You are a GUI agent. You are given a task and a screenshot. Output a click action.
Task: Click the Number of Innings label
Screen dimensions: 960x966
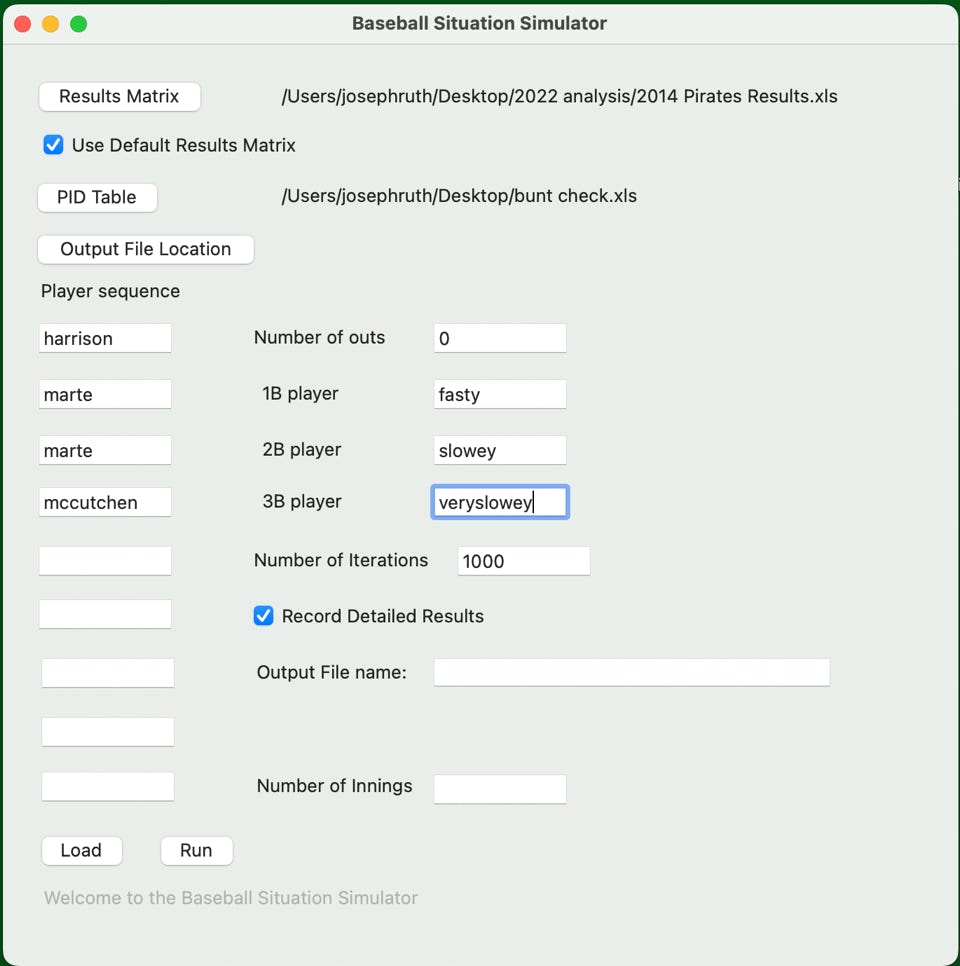coord(335,786)
